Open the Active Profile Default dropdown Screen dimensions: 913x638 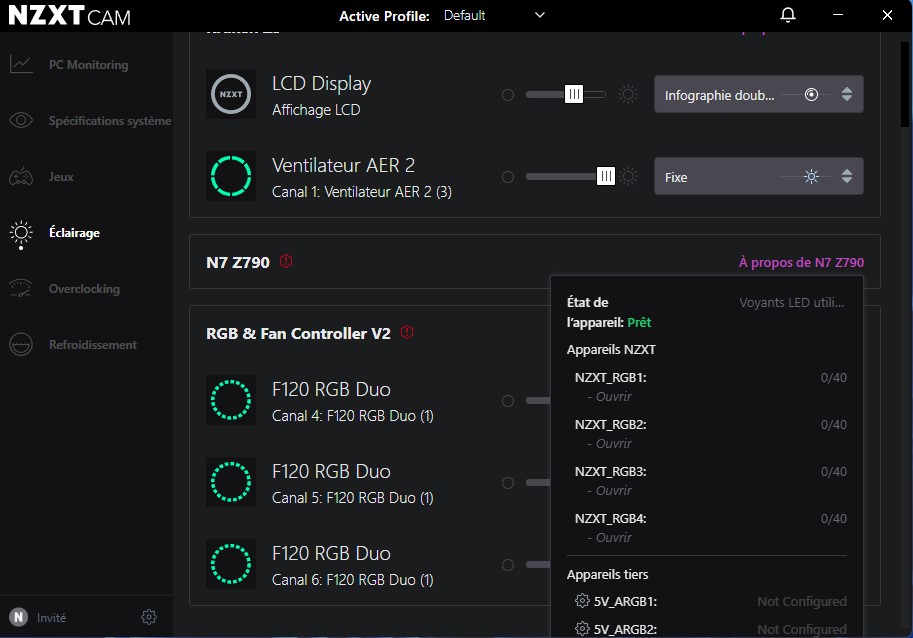[x=495, y=16]
